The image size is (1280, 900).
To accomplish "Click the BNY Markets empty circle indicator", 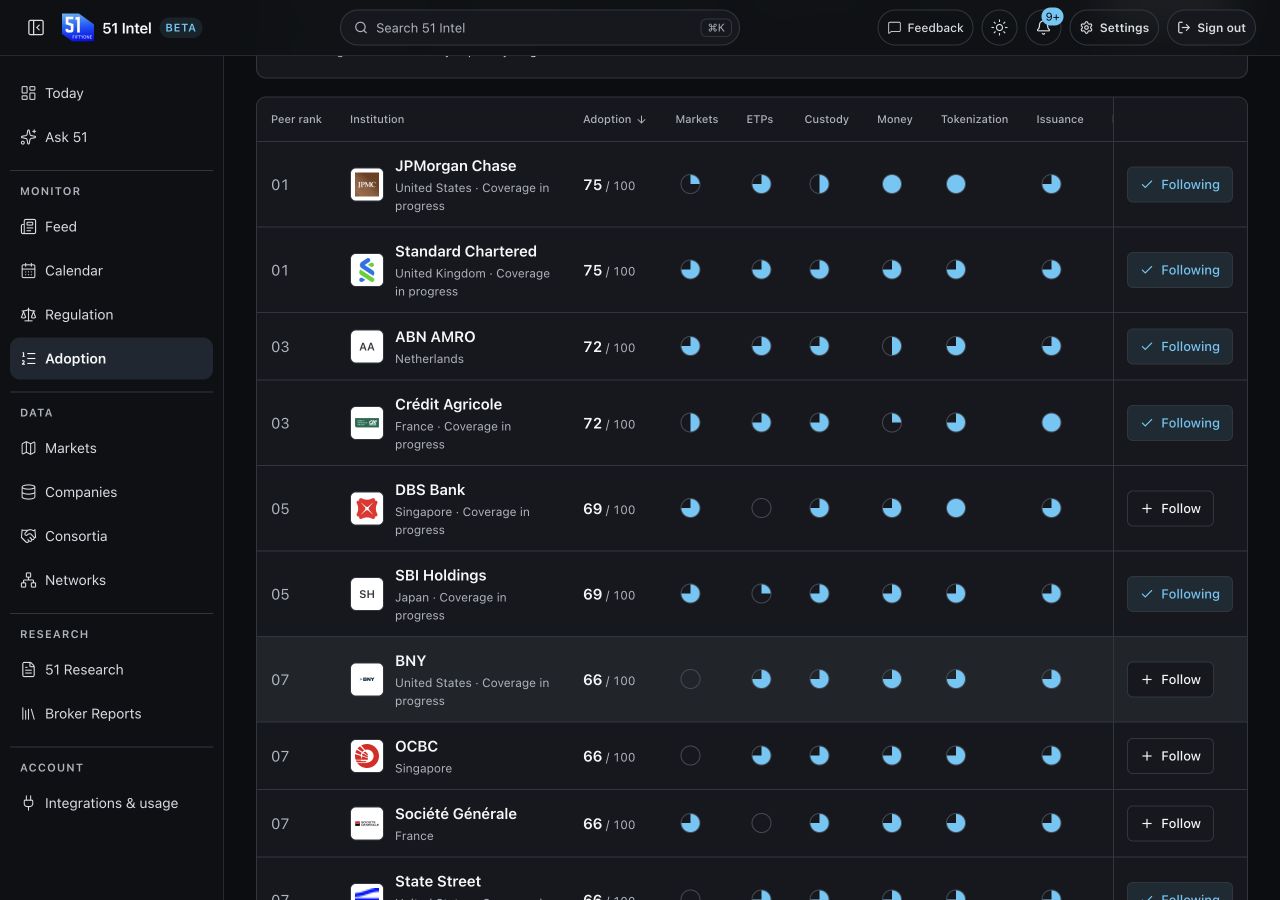I will point(690,679).
